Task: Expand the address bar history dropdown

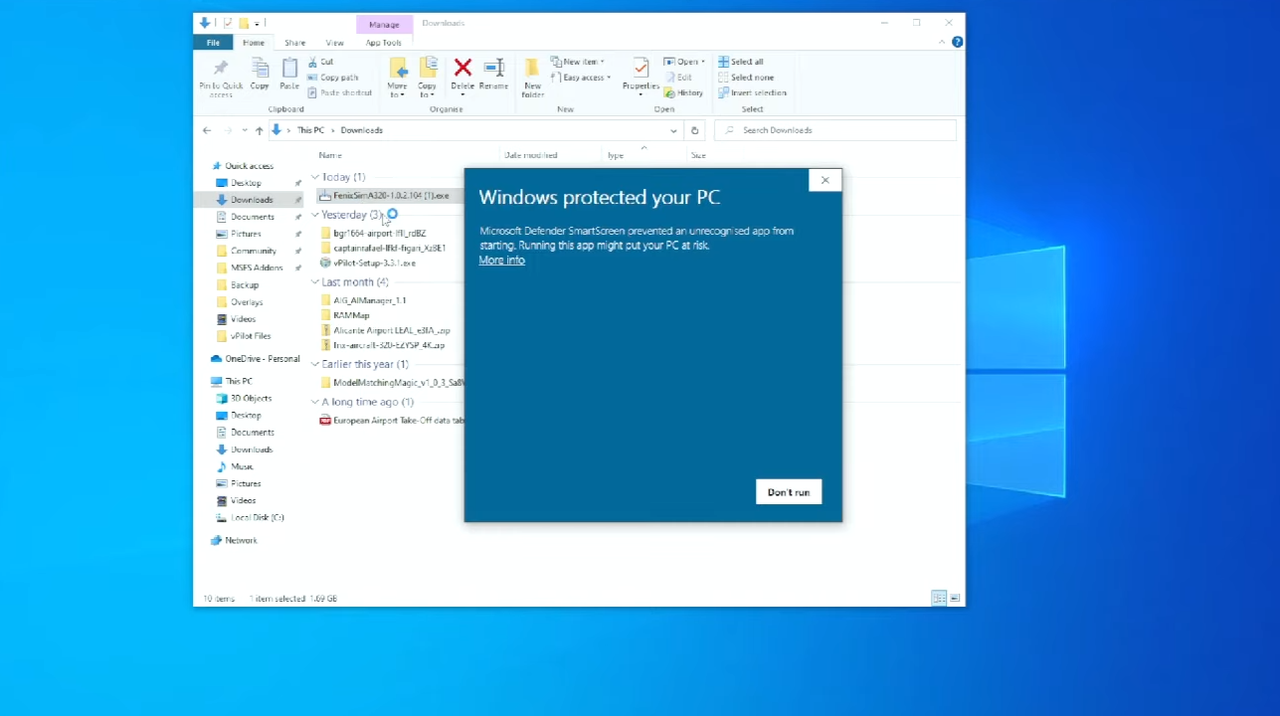Action: [673, 130]
